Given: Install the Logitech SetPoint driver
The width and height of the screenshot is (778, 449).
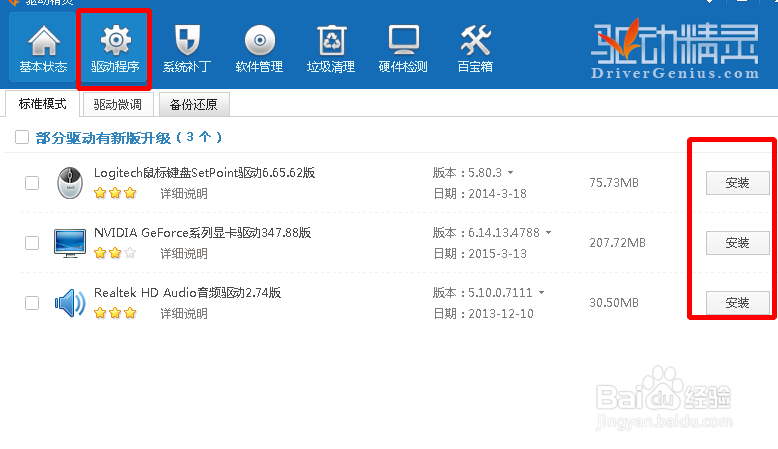Looking at the screenshot, I should pos(737,183).
